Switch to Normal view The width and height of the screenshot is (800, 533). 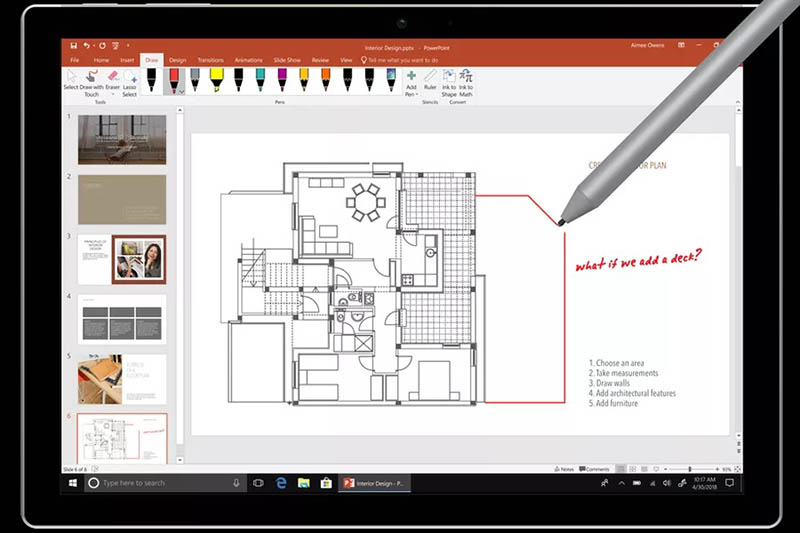(x=621, y=469)
